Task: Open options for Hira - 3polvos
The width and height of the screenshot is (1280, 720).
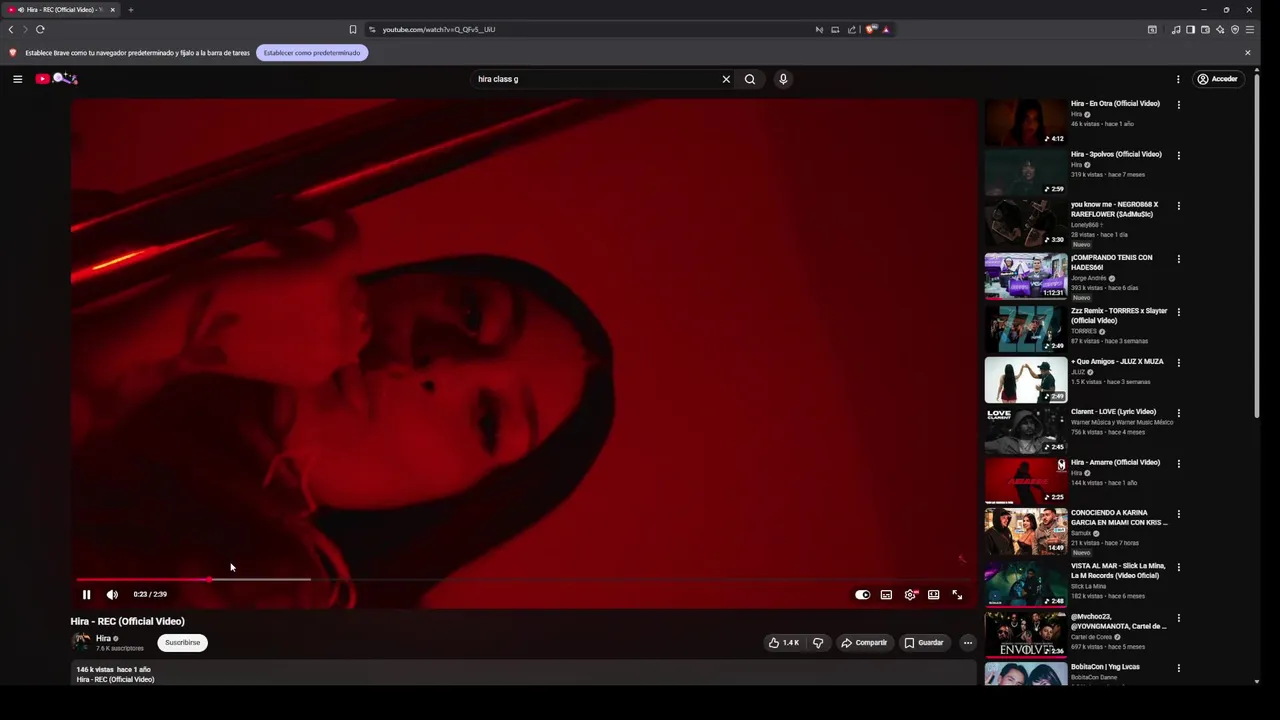Action: coord(1178,155)
